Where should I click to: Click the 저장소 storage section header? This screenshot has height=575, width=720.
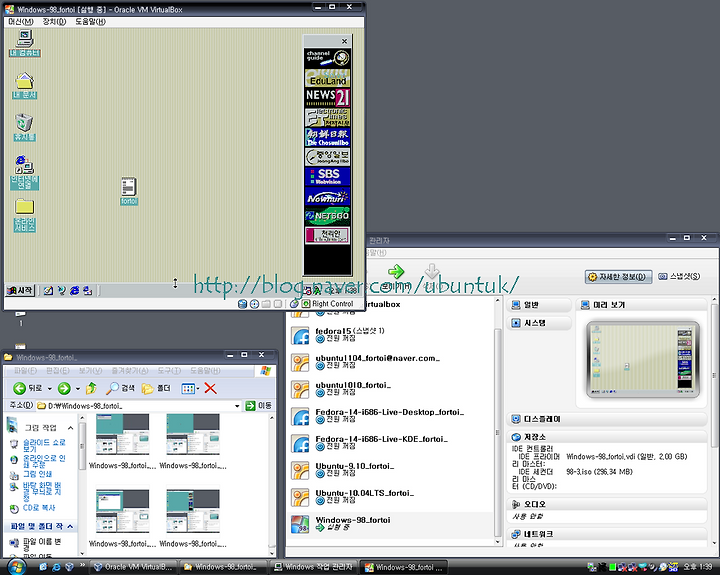coord(607,437)
